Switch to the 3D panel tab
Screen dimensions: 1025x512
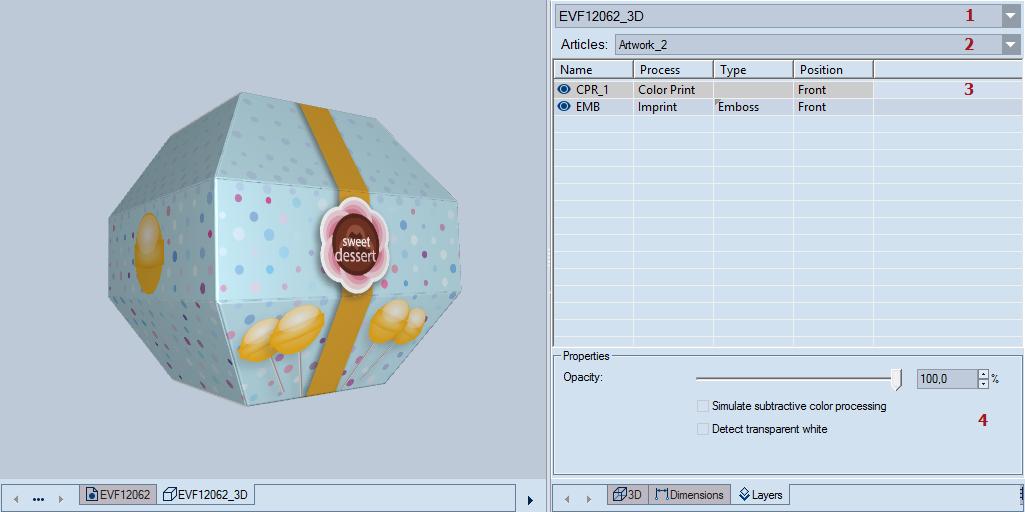pos(627,494)
